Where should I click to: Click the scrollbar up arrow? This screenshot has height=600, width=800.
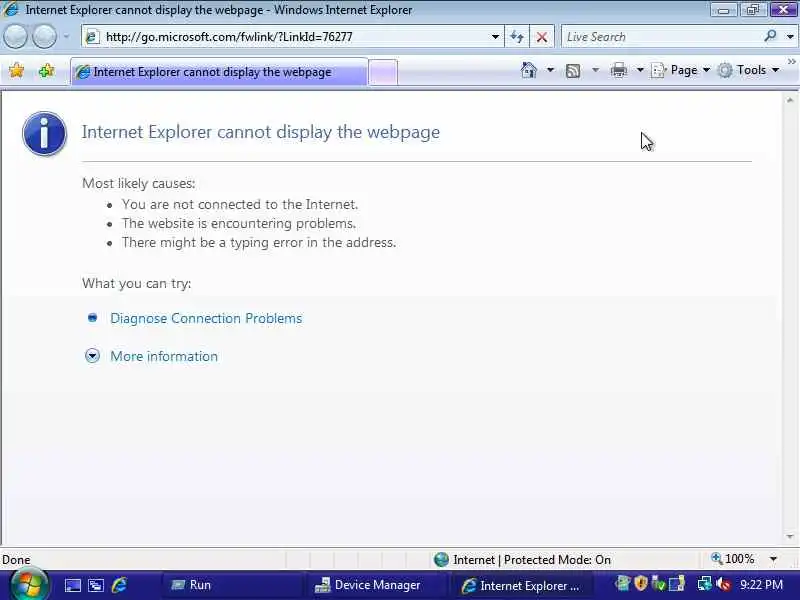(x=790, y=100)
